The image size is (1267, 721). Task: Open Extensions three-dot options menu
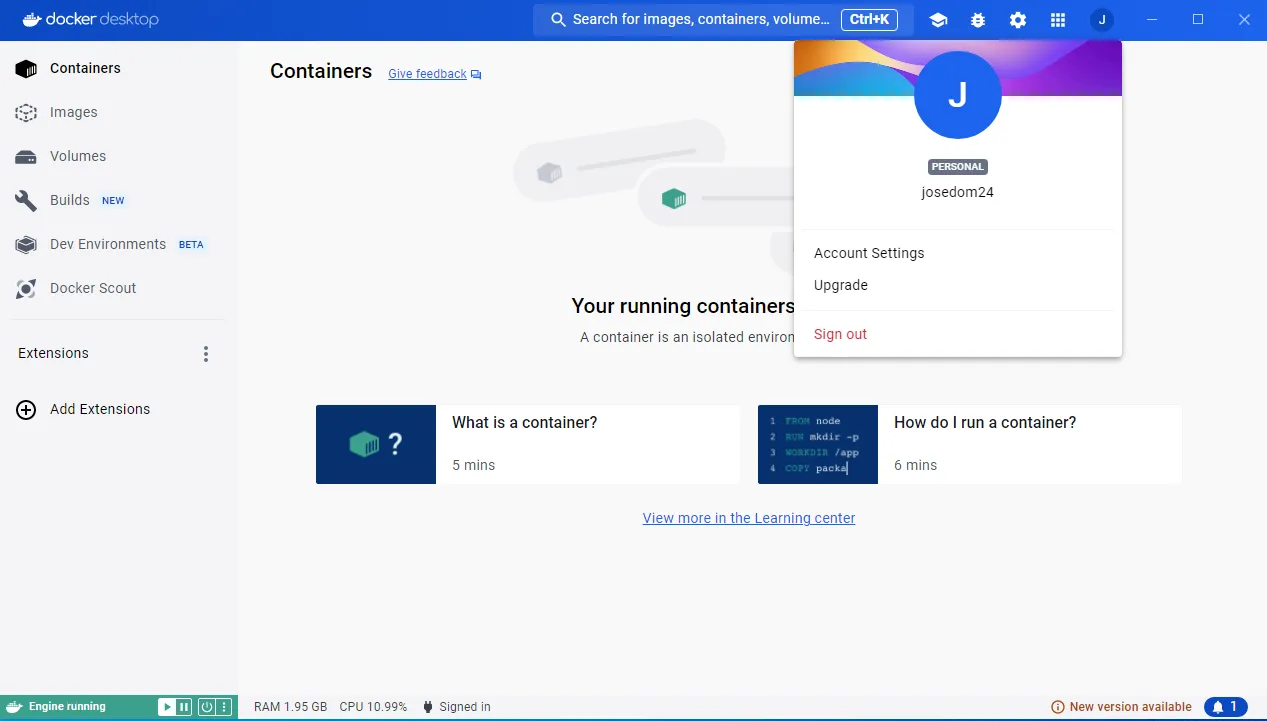206,354
